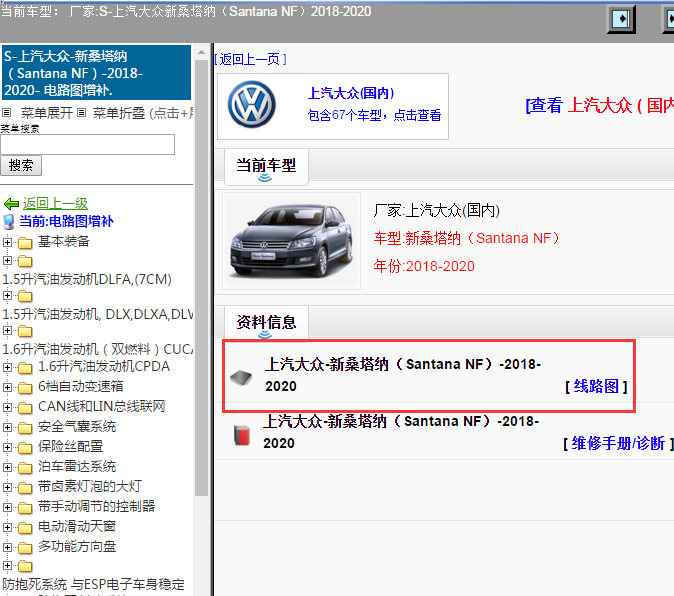Click the 菜单展开 expand-all icon
The height and width of the screenshot is (596, 674).
point(6,113)
